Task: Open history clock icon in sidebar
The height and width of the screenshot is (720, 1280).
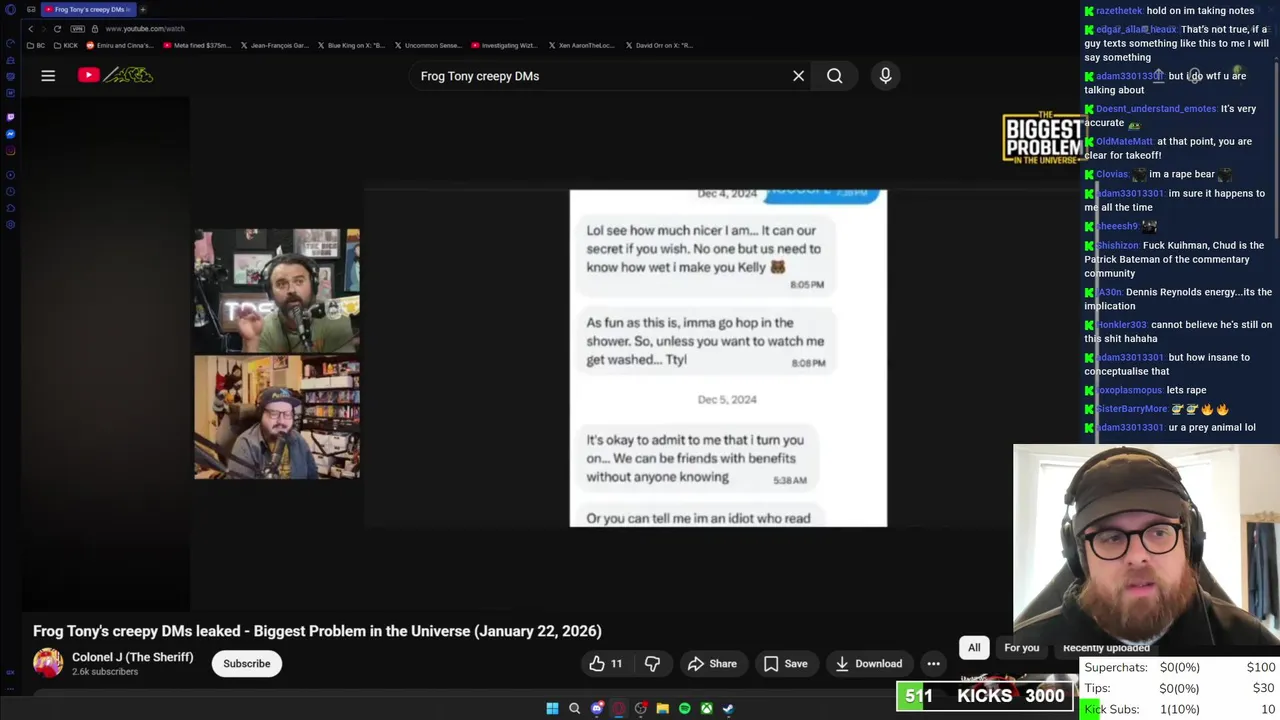Action: (10, 191)
